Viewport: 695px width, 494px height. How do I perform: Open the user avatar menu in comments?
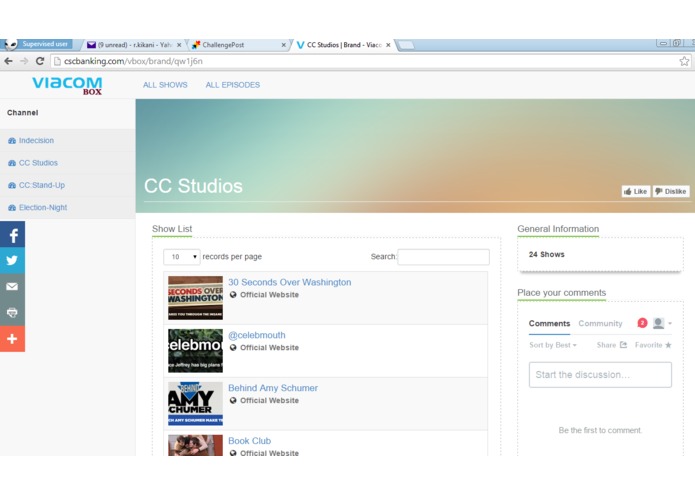tap(662, 323)
